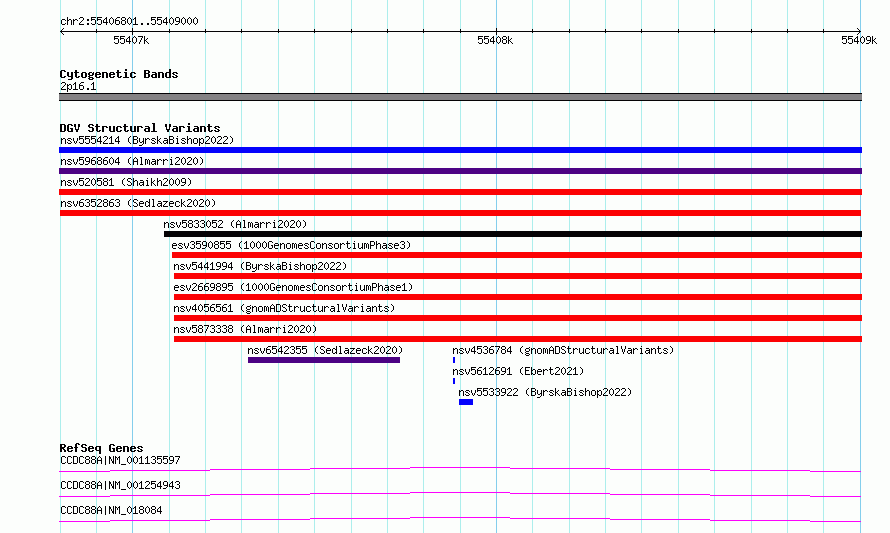Screen dimensions: 890x533
Task: Click the red nsv5441994 variant bar
Action: [x=518, y=276]
